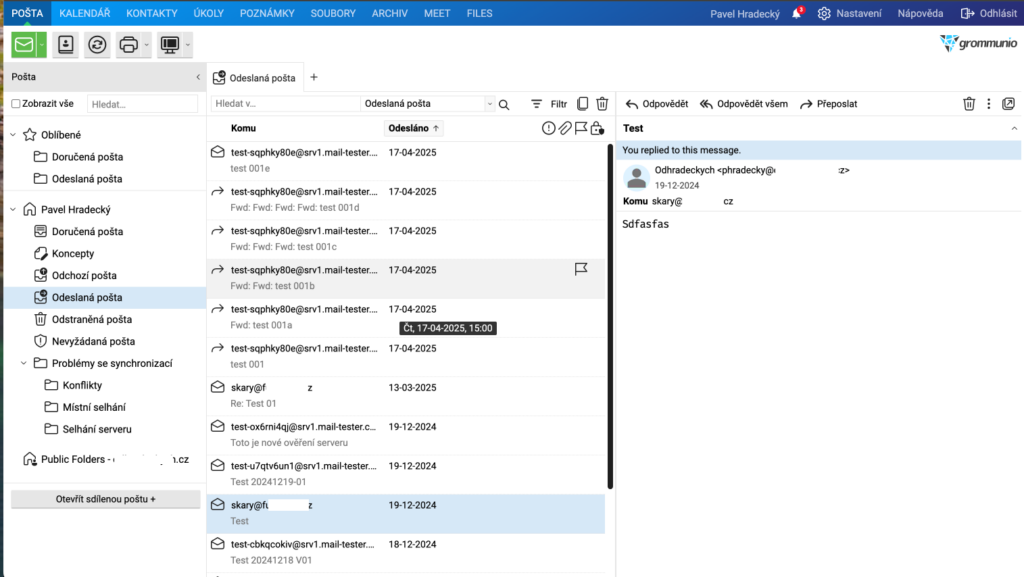Open the Files tab
The image size is (1024, 577).
click(x=479, y=13)
